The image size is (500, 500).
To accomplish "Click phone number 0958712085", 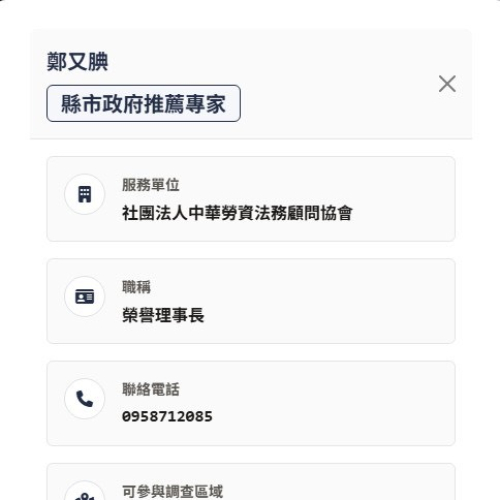I will tap(167, 417).
